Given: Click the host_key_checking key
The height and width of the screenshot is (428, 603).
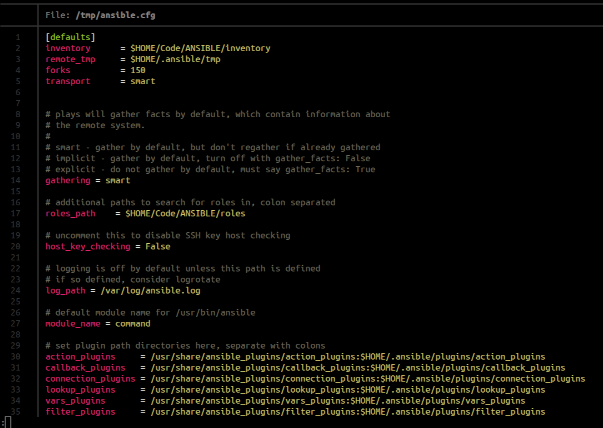Looking at the screenshot, I should click(x=88, y=246).
